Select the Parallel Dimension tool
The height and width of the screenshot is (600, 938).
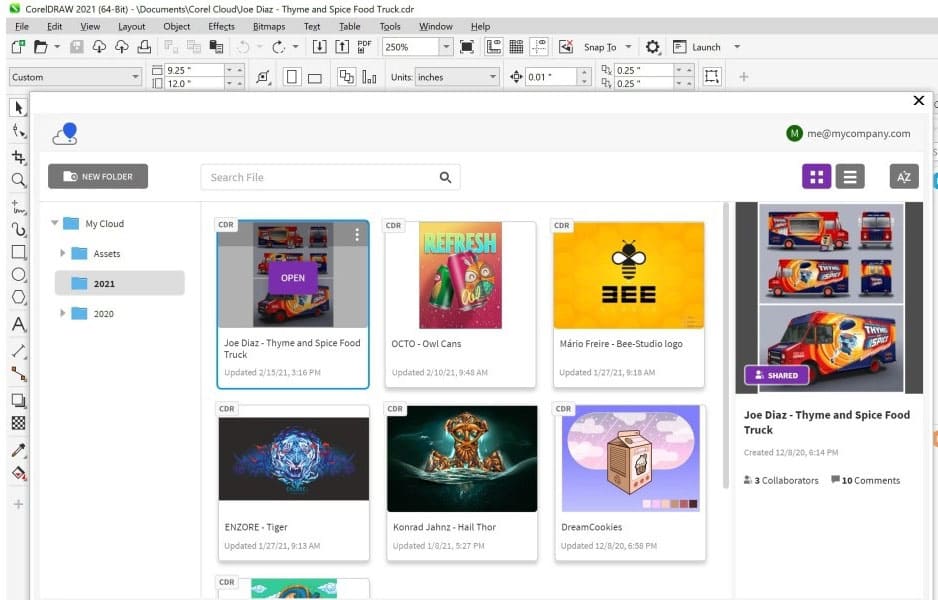19,351
